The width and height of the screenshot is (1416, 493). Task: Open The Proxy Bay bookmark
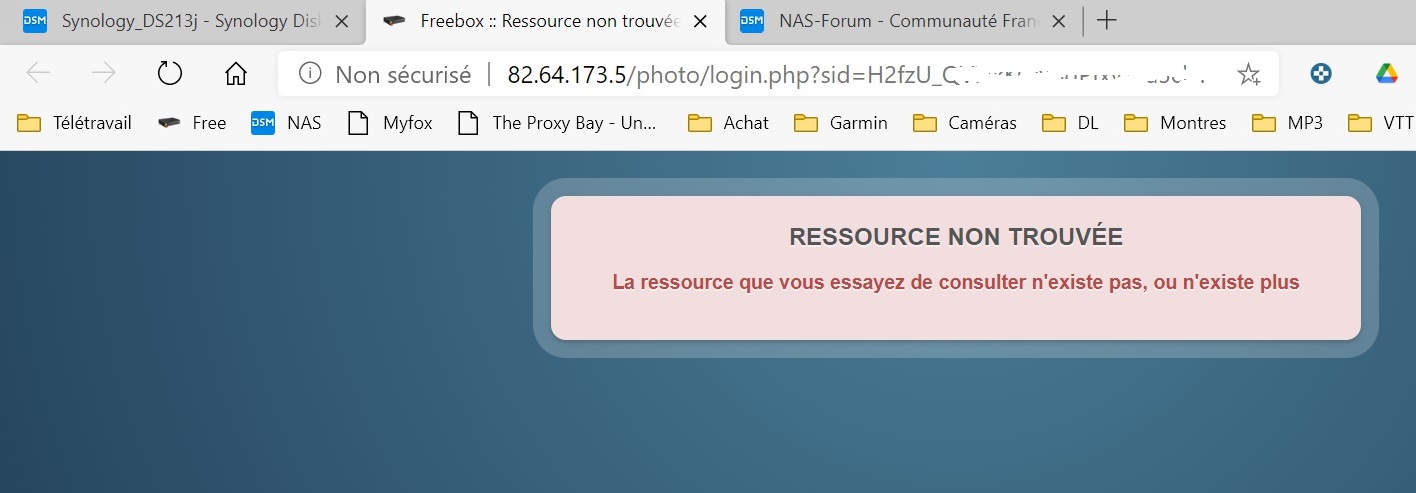558,123
